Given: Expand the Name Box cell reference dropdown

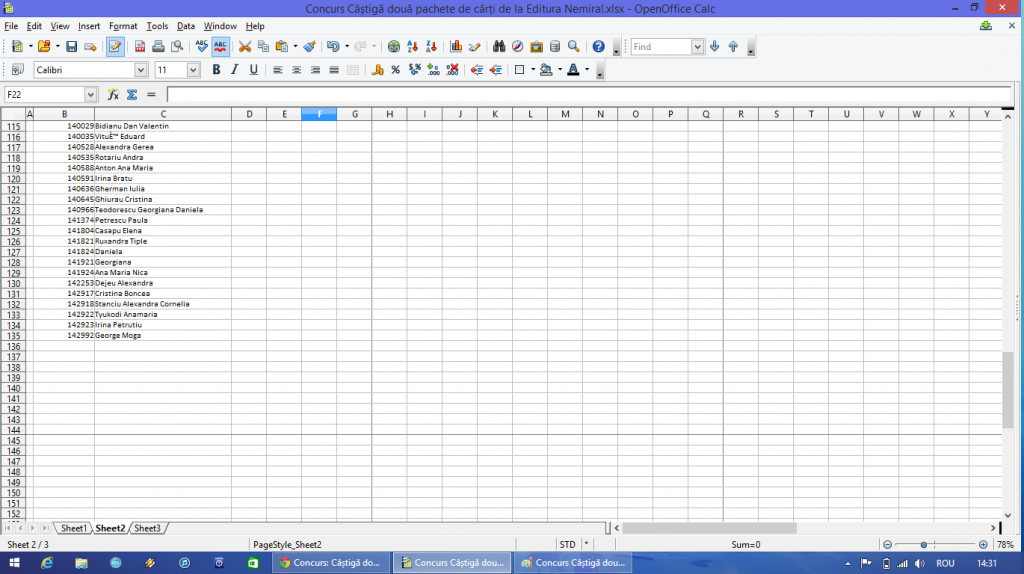Looking at the screenshot, I should 91,94.
